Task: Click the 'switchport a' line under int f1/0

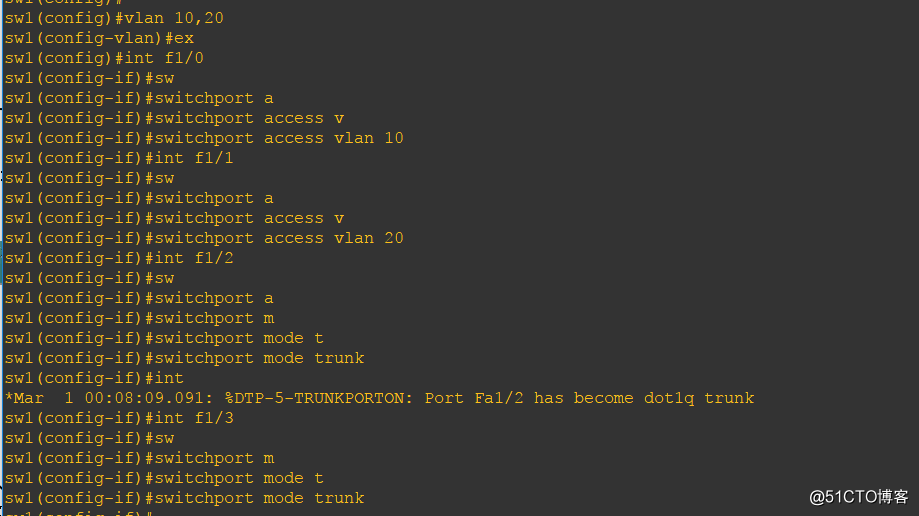Action: 139,98
